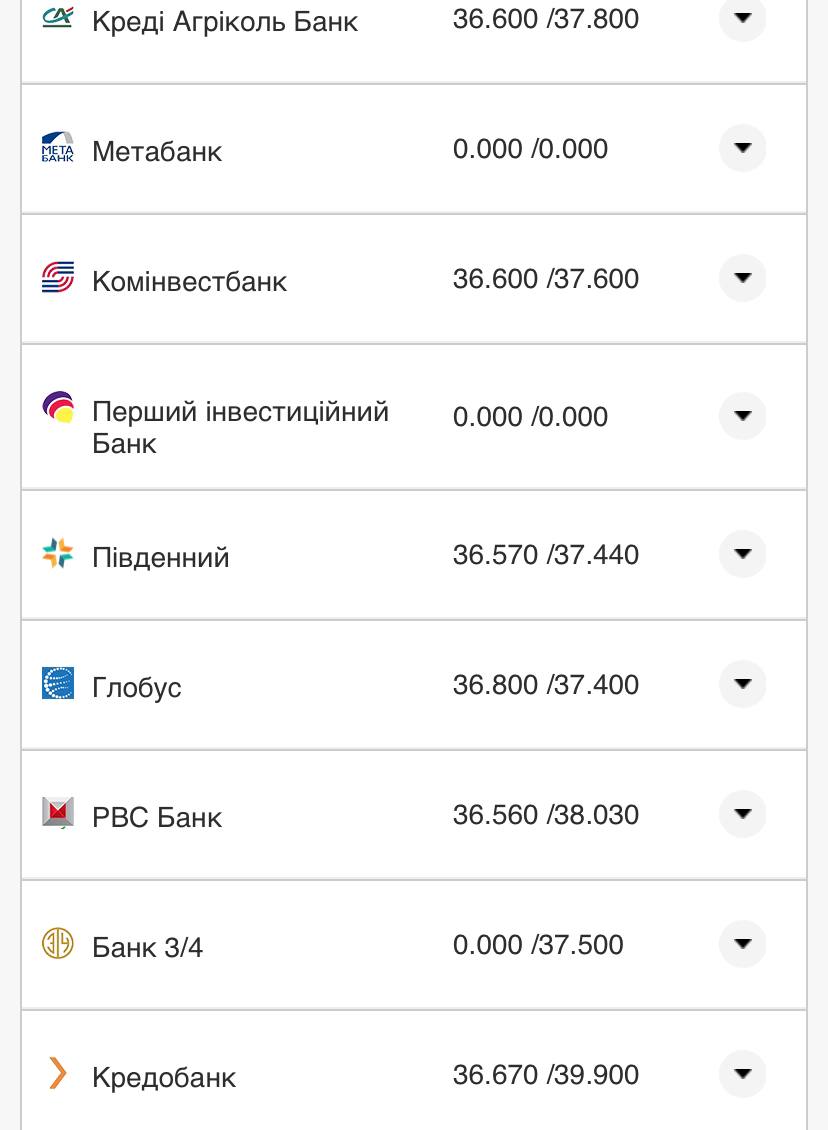Click the Перший інвестиційний Банк logo
The image size is (828, 1130).
(57, 405)
